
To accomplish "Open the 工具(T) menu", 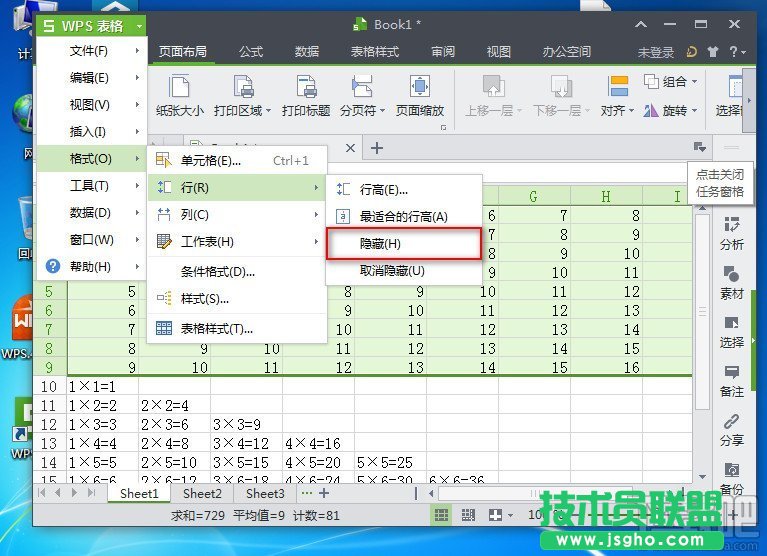I will (x=92, y=185).
